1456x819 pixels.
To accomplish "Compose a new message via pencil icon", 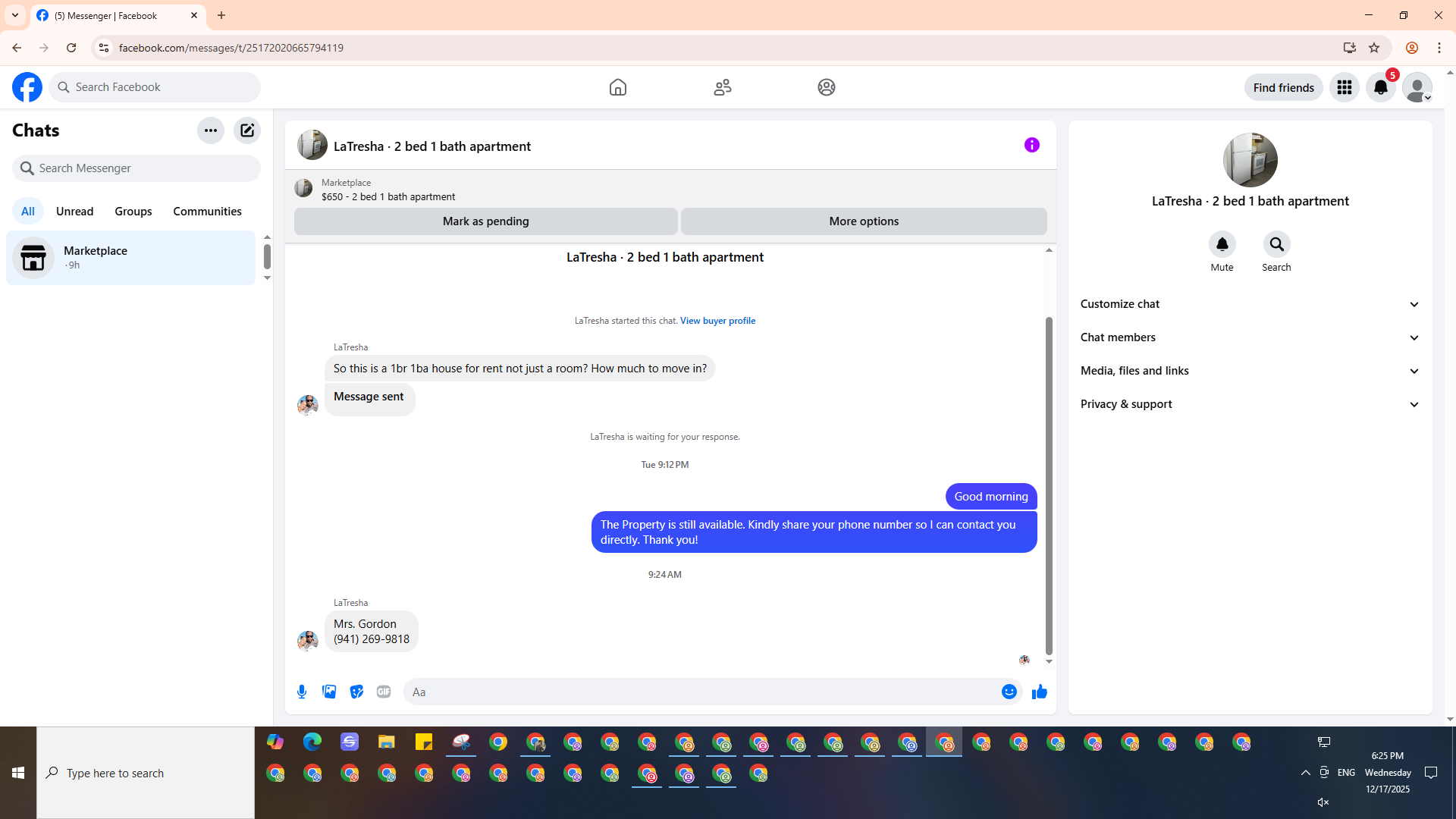I will point(247,130).
